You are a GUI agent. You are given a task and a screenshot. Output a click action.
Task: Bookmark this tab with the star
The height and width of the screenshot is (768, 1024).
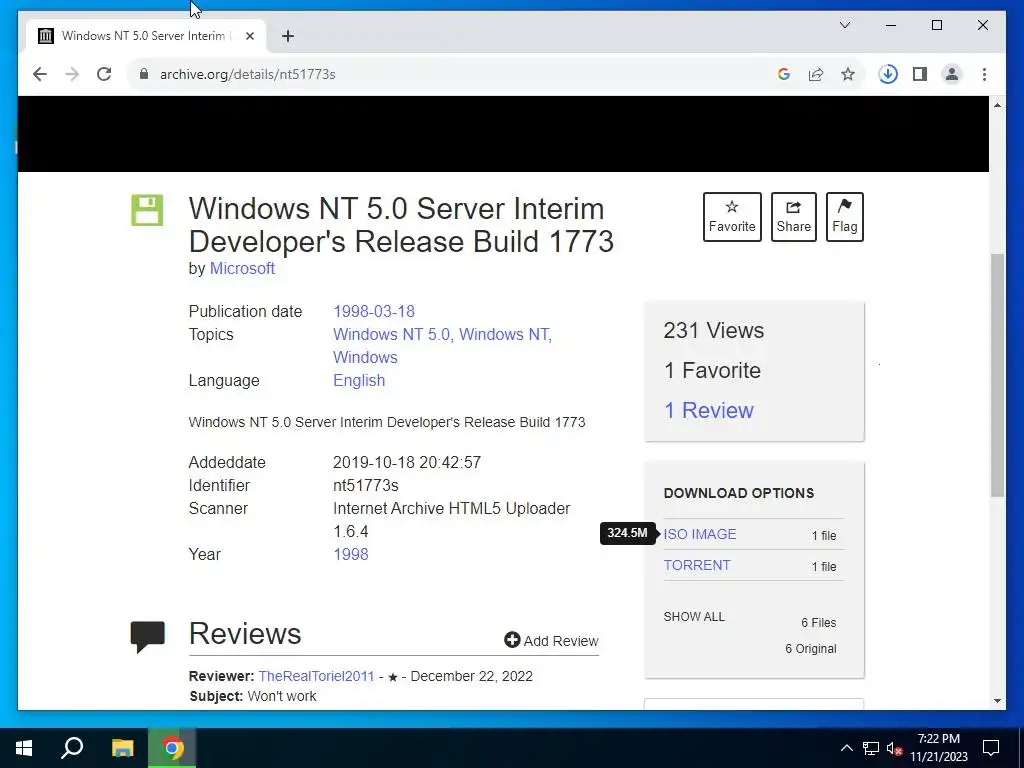848,74
